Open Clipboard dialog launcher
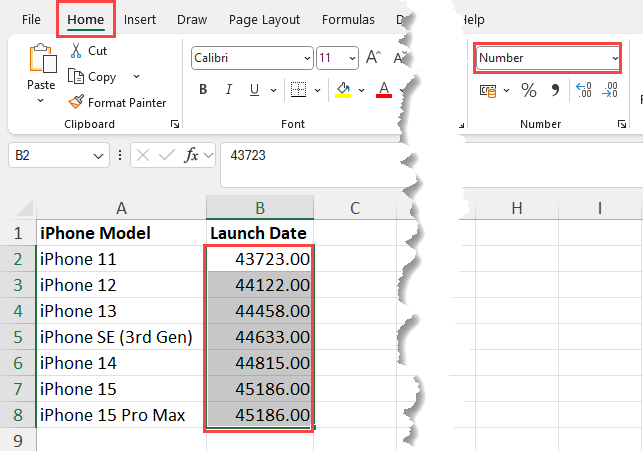The image size is (643, 451). pos(175,124)
